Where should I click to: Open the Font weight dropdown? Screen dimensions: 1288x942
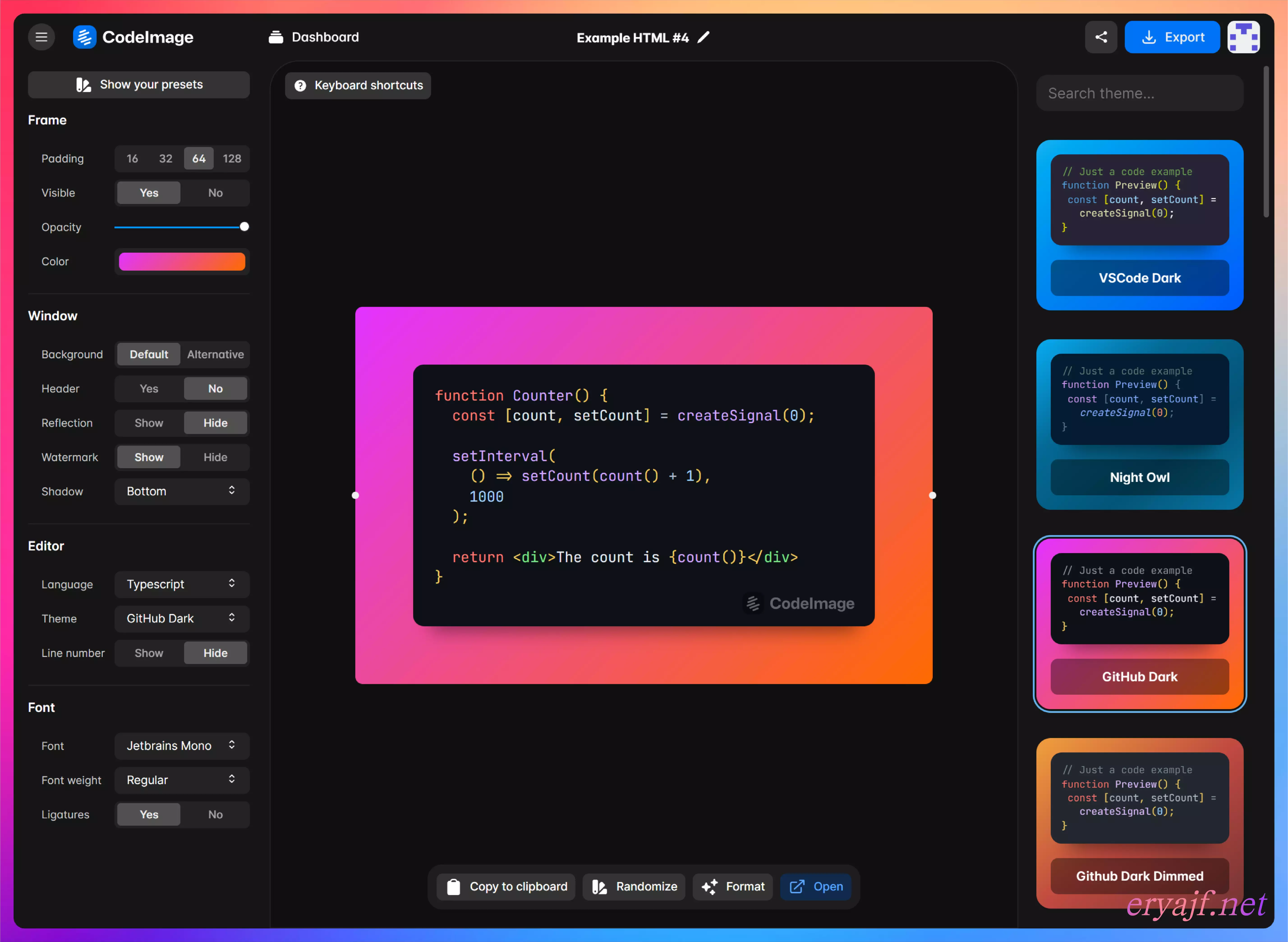(x=182, y=780)
